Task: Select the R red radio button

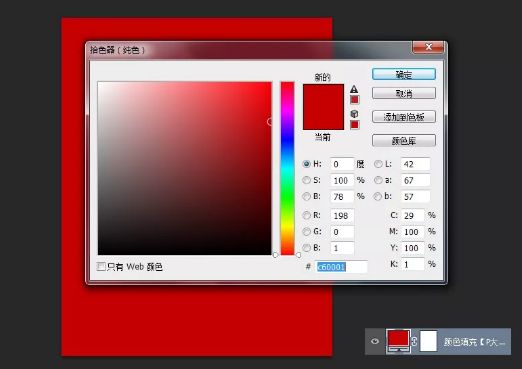Action: click(x=306, y=215)
